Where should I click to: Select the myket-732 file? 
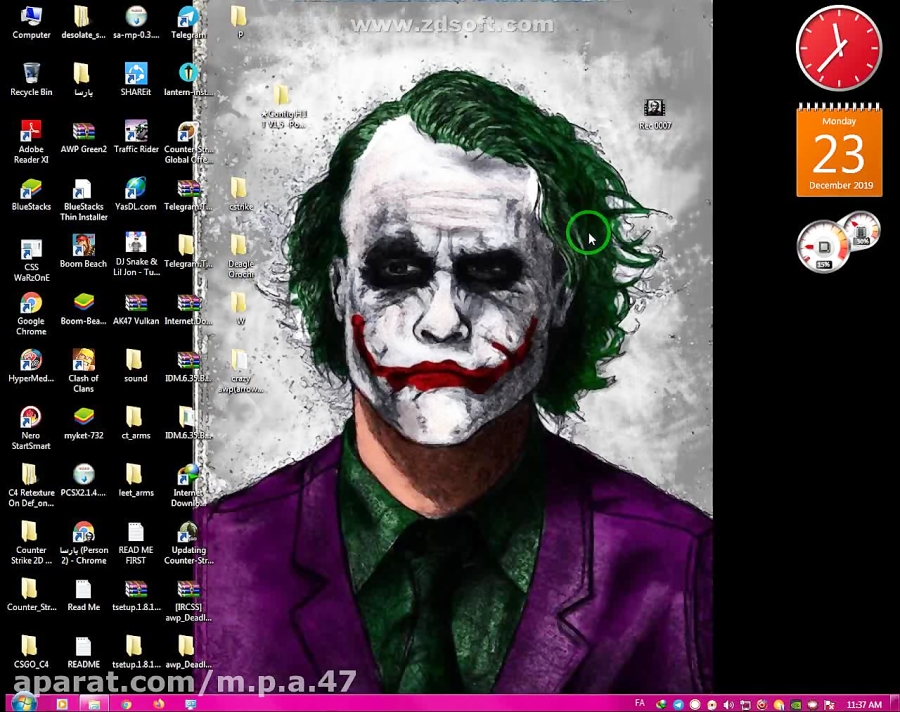click(x=84, y=423)
